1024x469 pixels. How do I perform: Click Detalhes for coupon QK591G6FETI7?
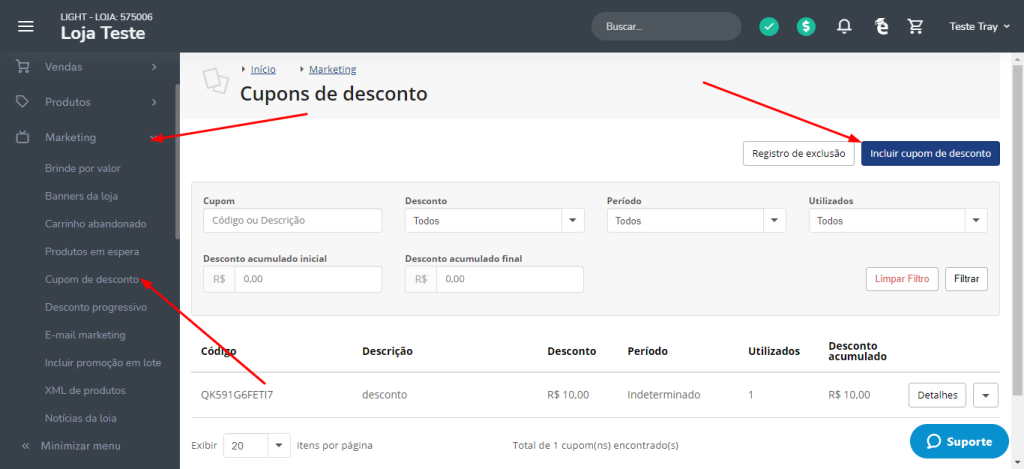coord(937,395)
